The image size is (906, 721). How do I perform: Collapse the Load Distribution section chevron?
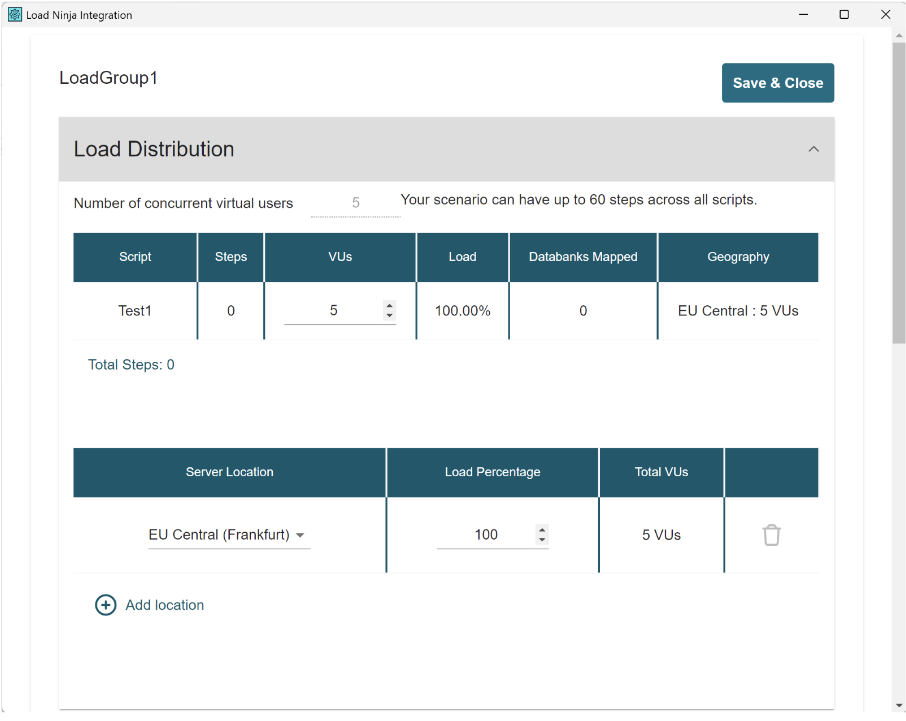pos(813,149)
